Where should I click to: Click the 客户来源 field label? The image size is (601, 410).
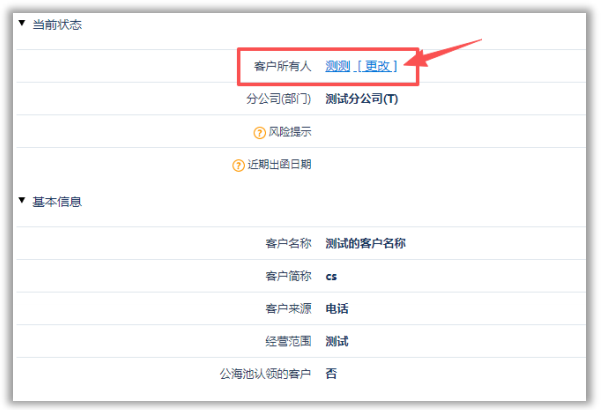coord(288,308)
